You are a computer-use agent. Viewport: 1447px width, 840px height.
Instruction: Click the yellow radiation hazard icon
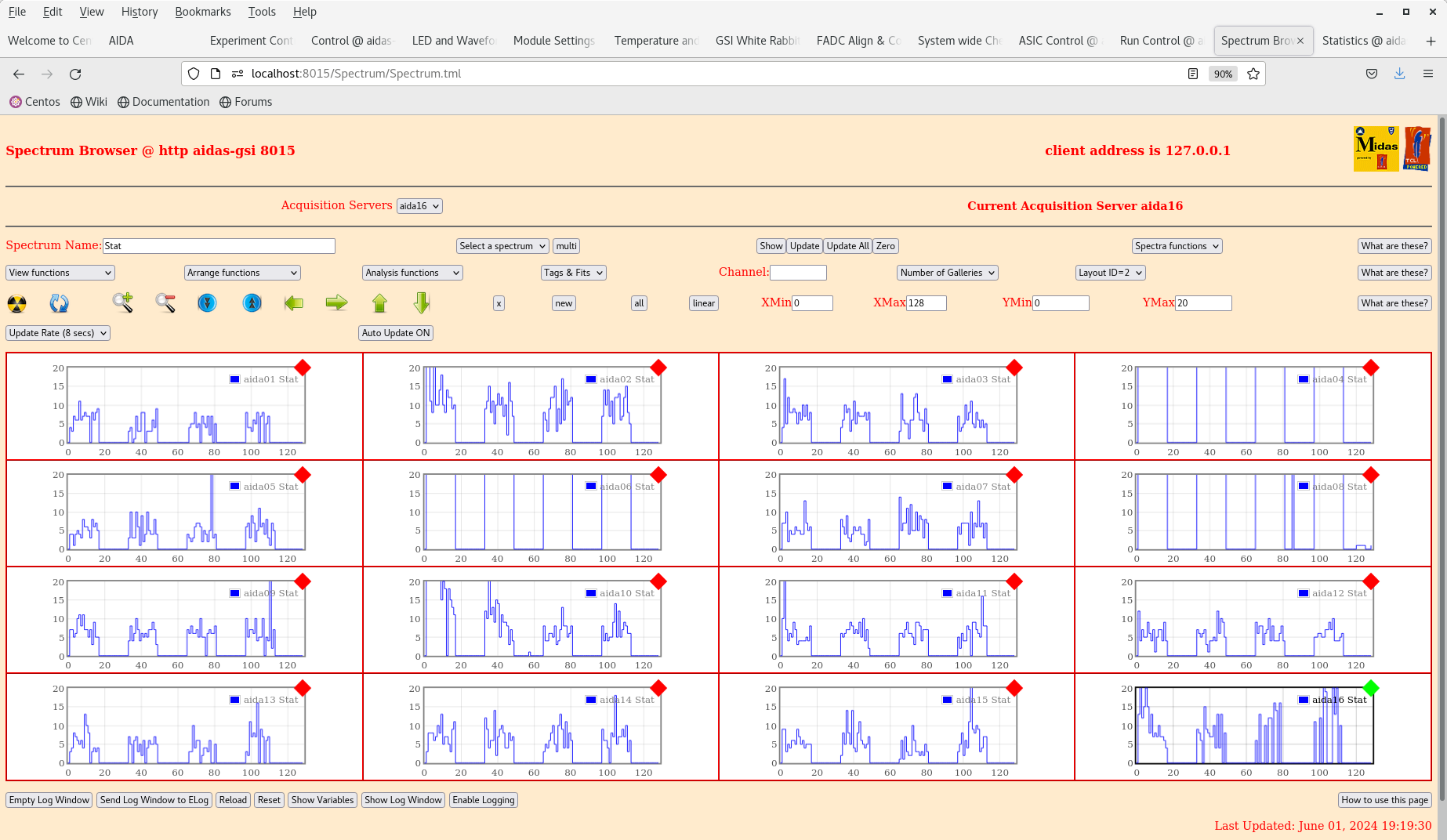(16, 303)
